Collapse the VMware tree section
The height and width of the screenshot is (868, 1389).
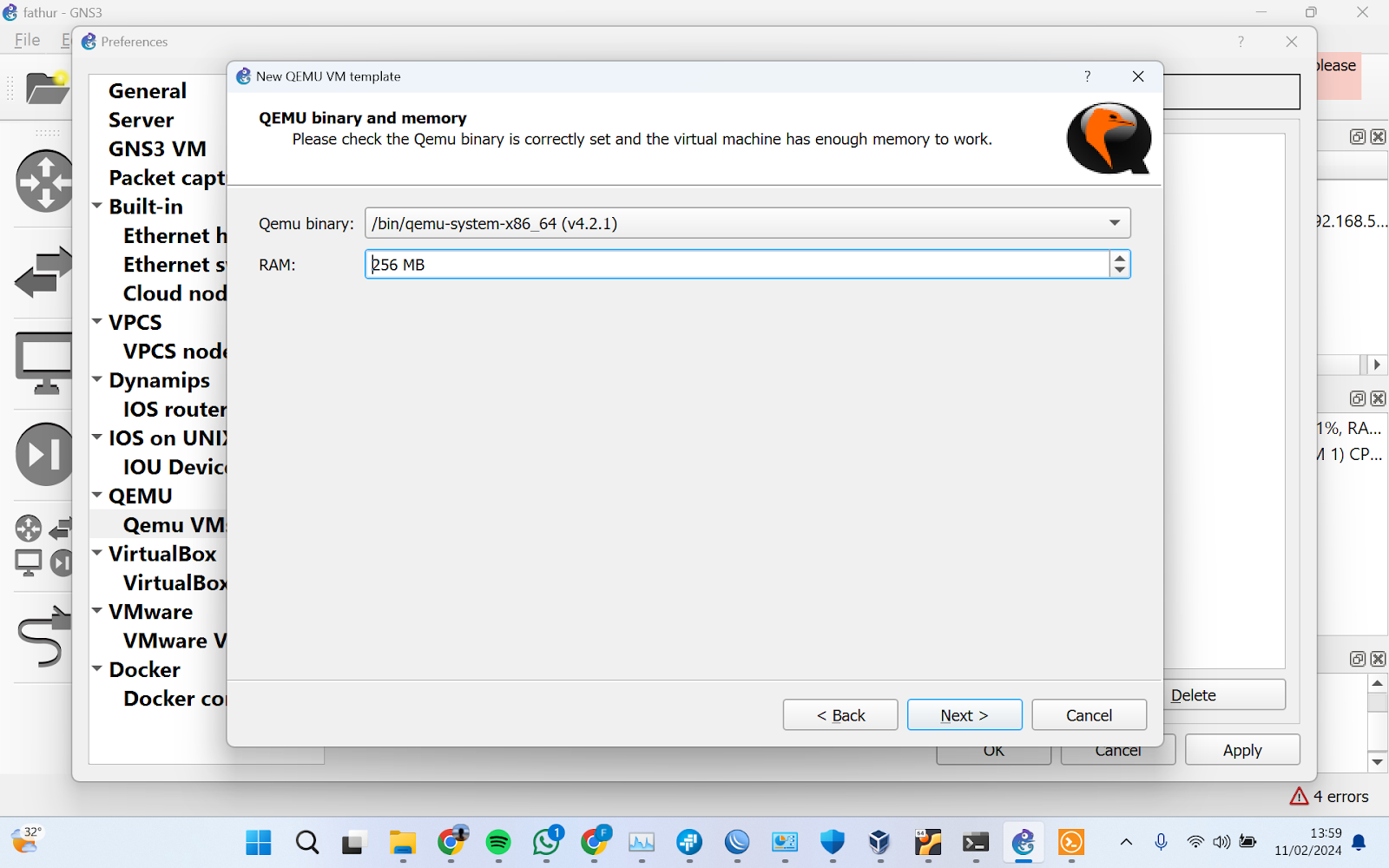pos(97,611)
